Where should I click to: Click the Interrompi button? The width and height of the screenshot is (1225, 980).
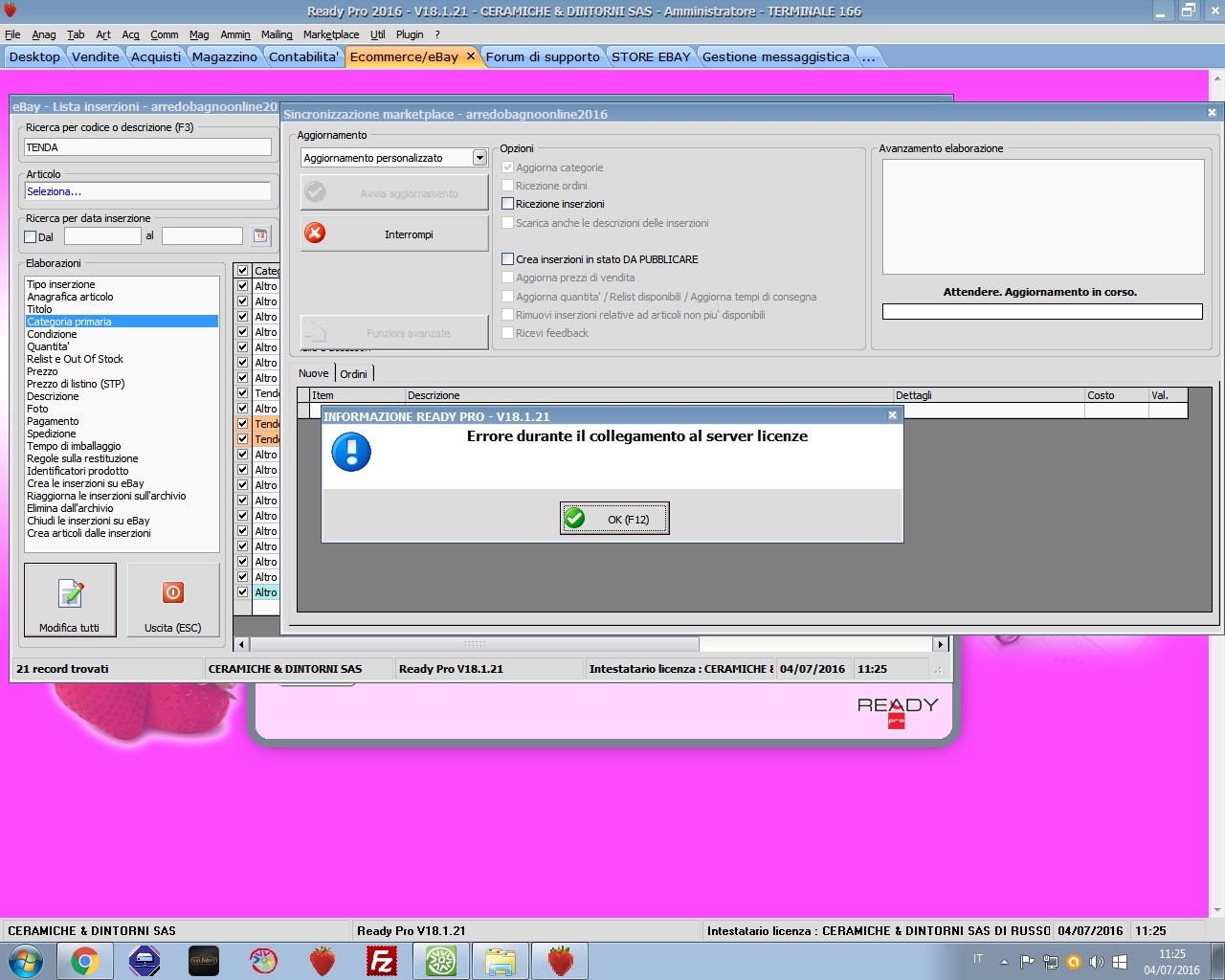(394, 234)
